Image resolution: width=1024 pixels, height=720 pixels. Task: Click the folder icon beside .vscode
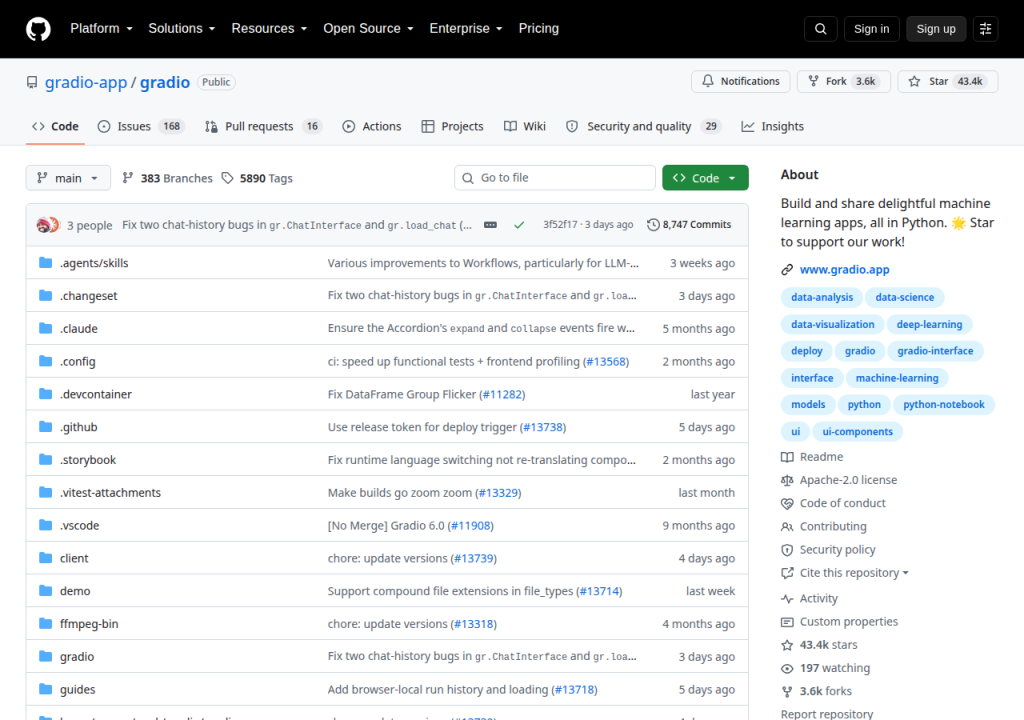point(45,525)
